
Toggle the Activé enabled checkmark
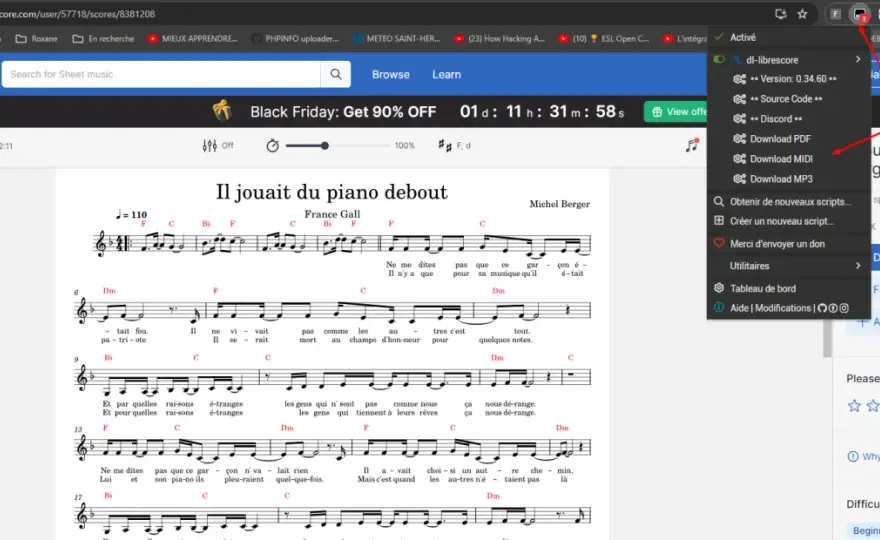pyautogui.click(x=719, y=37)
